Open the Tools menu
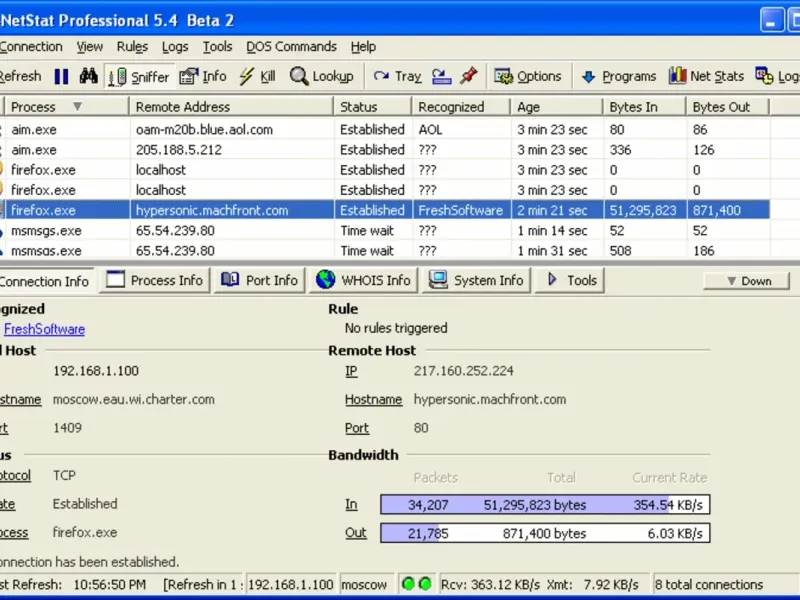This screenshot has width=800, height=600. tap(217, 47)
